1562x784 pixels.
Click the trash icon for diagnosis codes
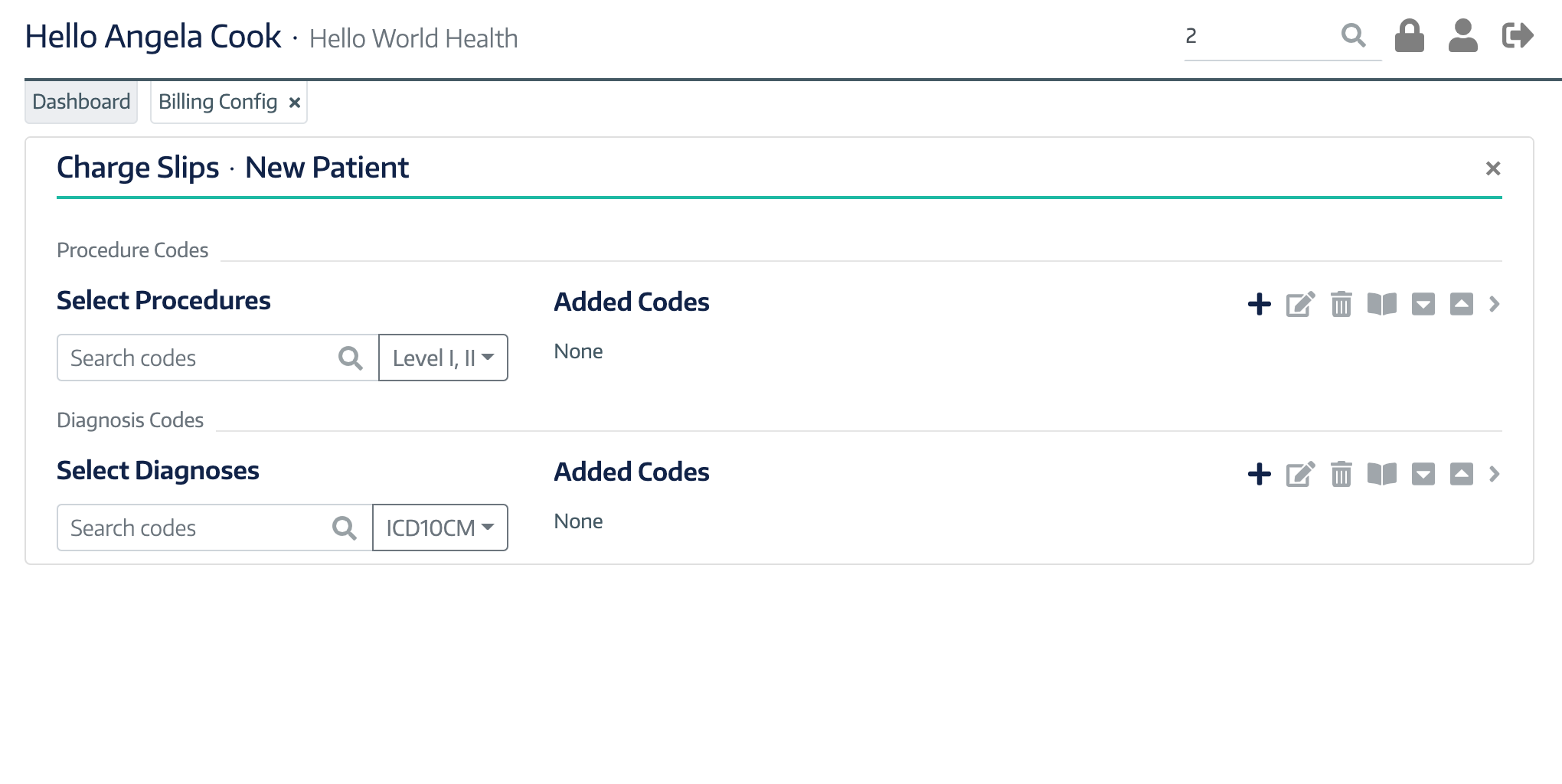[x=1341, y=474]
